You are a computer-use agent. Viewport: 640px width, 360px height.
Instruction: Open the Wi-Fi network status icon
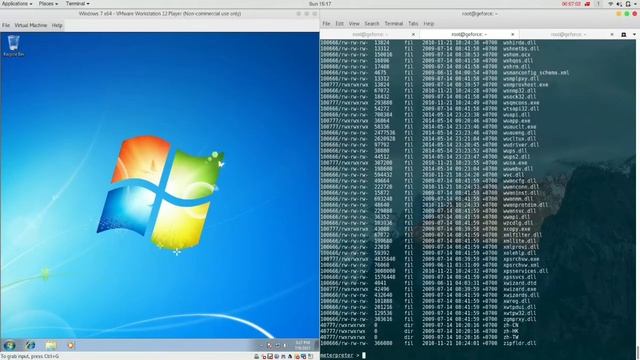click(611, 4)
